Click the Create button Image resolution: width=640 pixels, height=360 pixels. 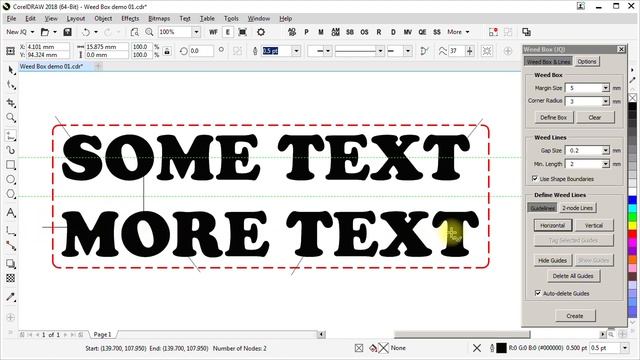[575, 316]
